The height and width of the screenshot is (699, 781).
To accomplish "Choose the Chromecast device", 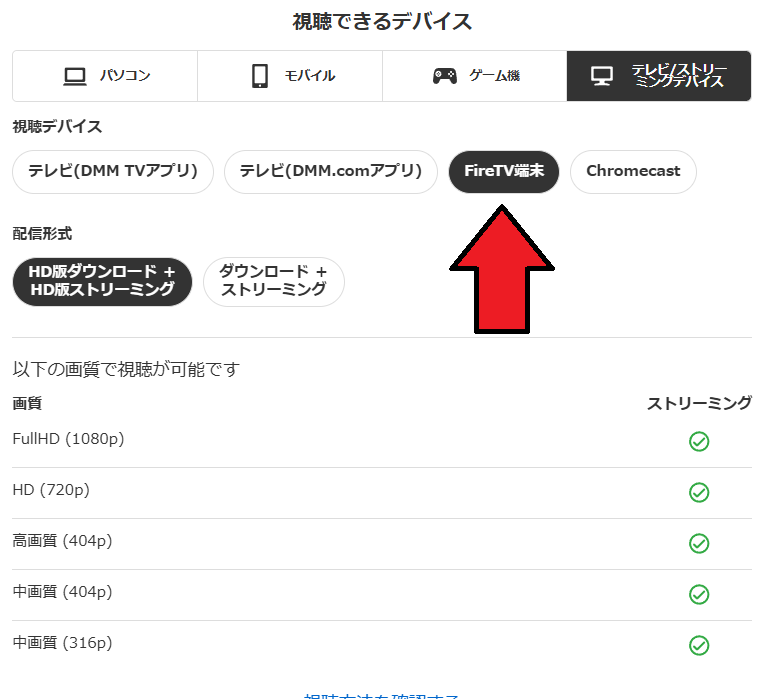I will [x=633, y=171].
